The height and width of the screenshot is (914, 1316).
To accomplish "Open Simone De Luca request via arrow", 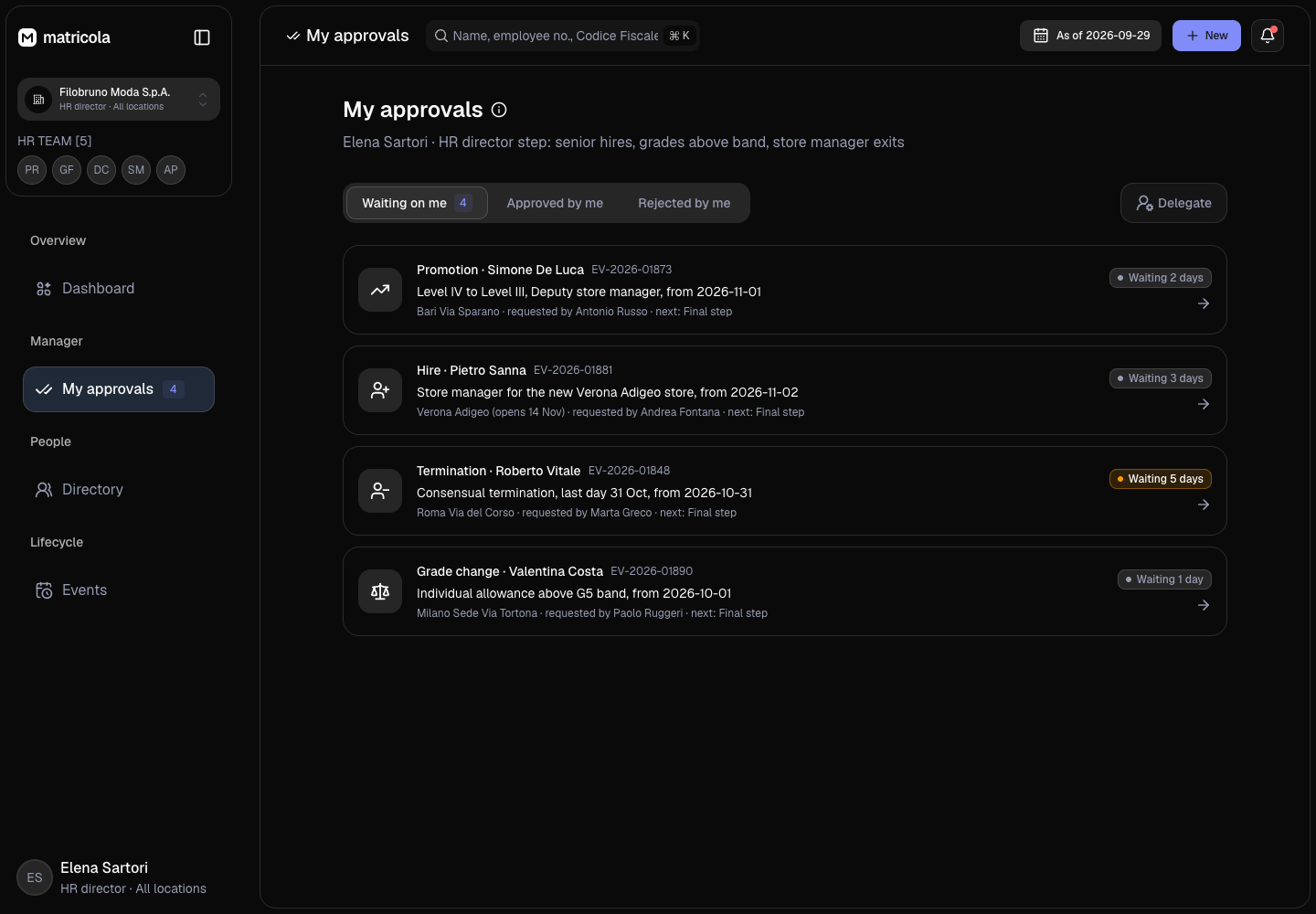I will point(1204,303).
